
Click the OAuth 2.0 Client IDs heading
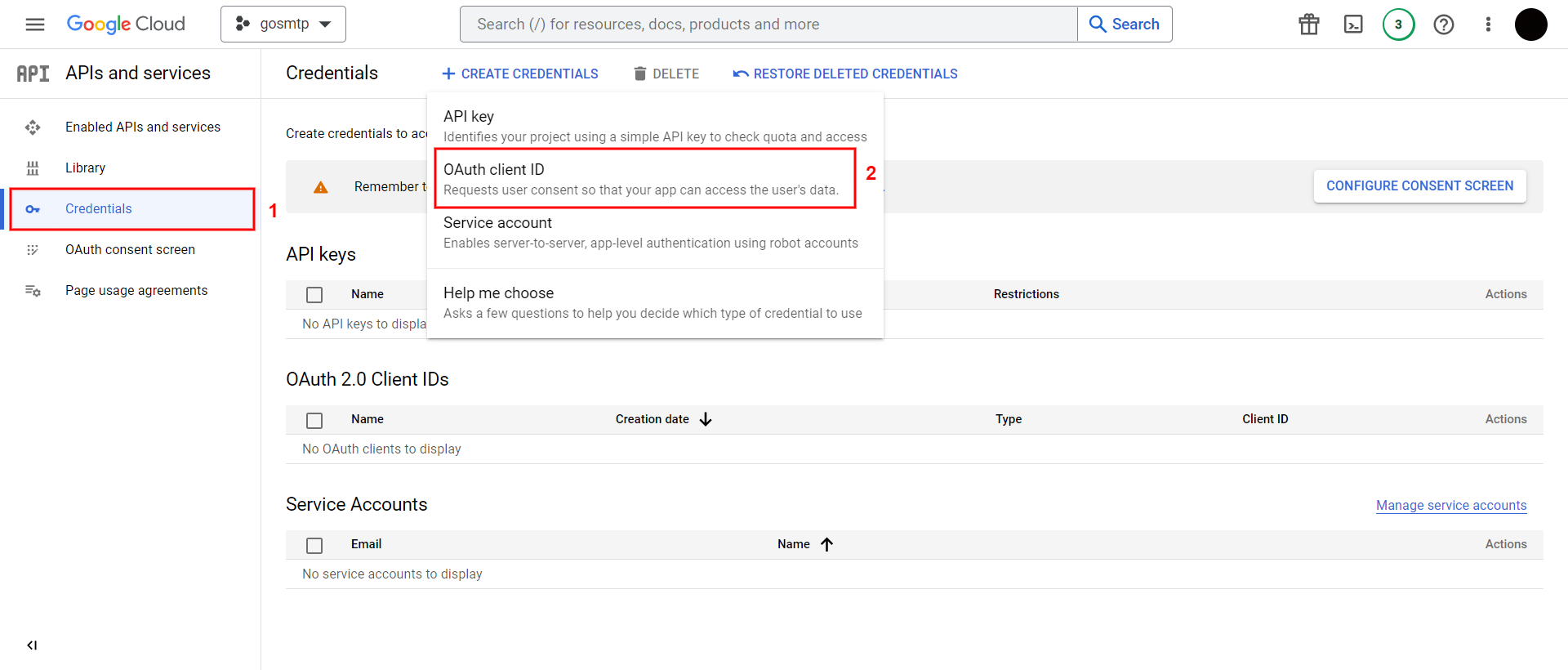(x=367, y=379)
